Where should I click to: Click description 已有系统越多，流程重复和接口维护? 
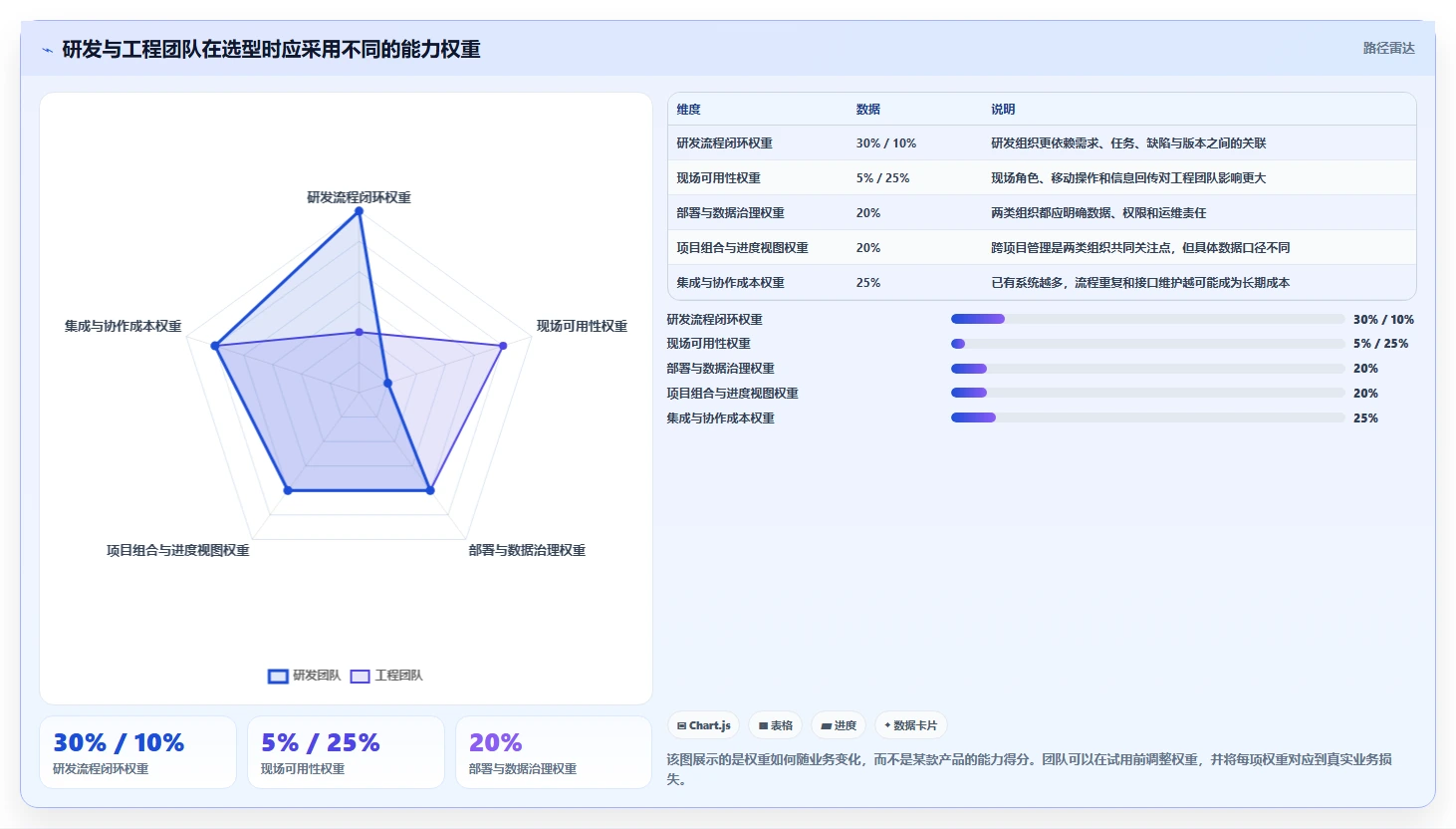[1140, 283]
